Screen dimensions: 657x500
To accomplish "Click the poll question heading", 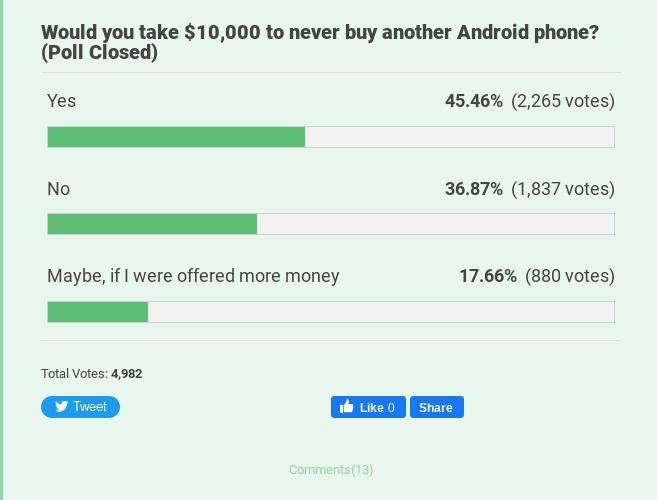I will click(x=320, y=42).
